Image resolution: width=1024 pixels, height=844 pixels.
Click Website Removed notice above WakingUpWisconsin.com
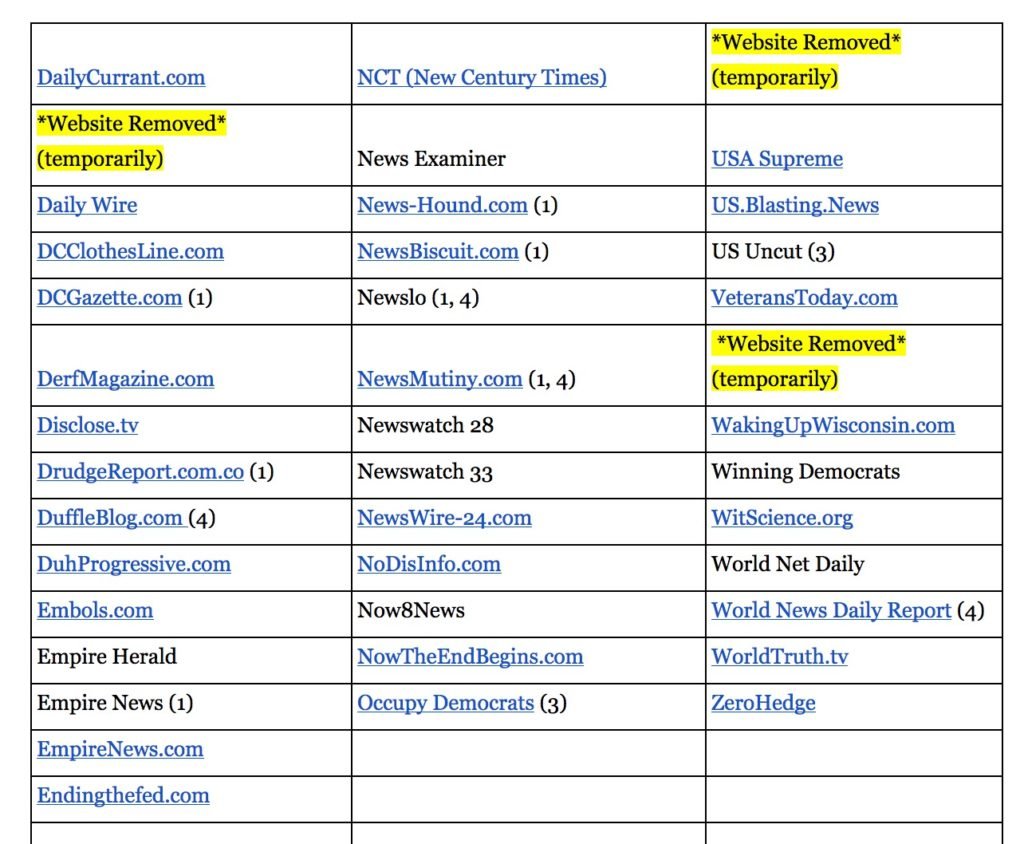pyautogui.click(x=808, y=361)
